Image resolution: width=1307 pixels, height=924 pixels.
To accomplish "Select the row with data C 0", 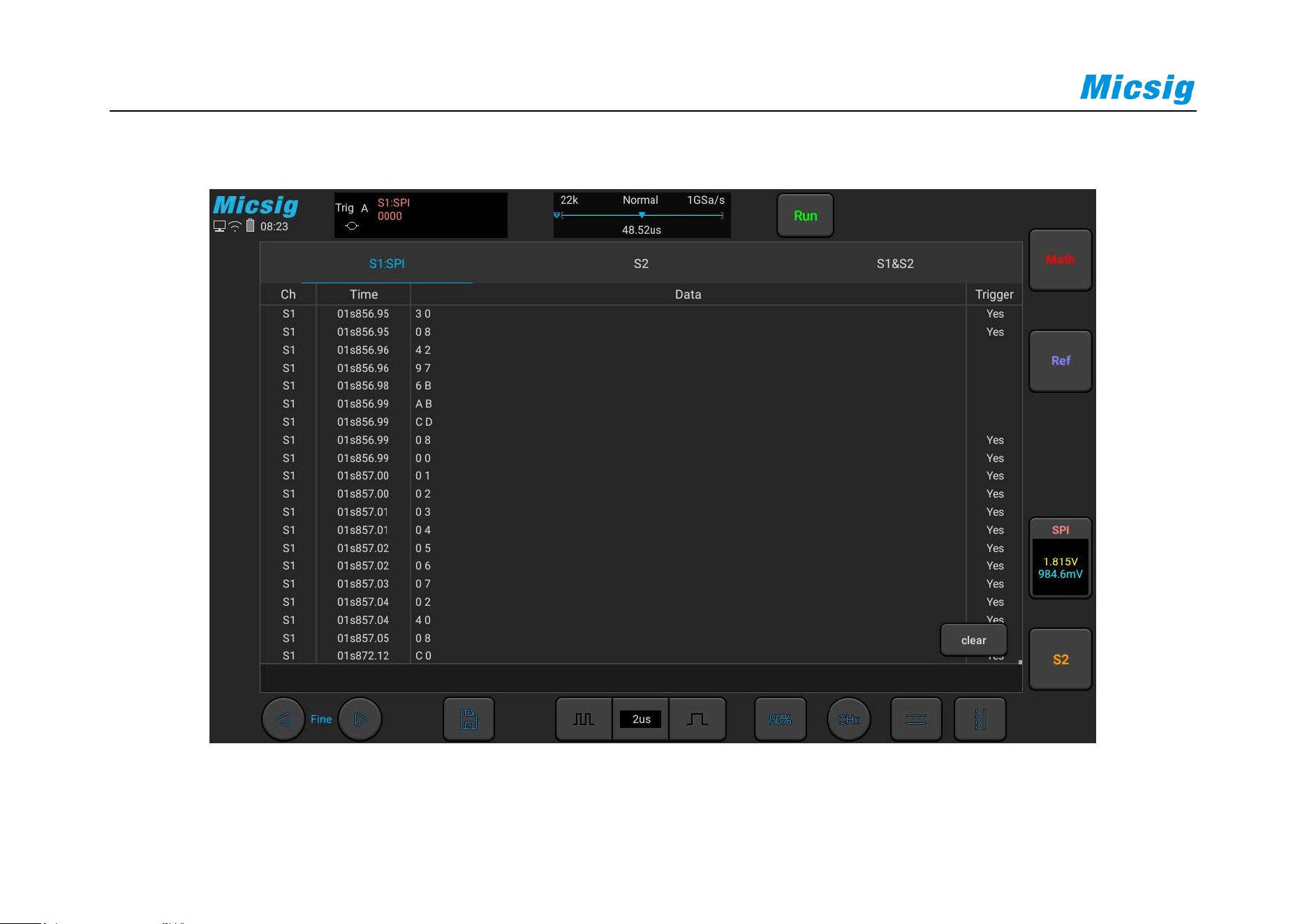I will [x=641, y=656].
